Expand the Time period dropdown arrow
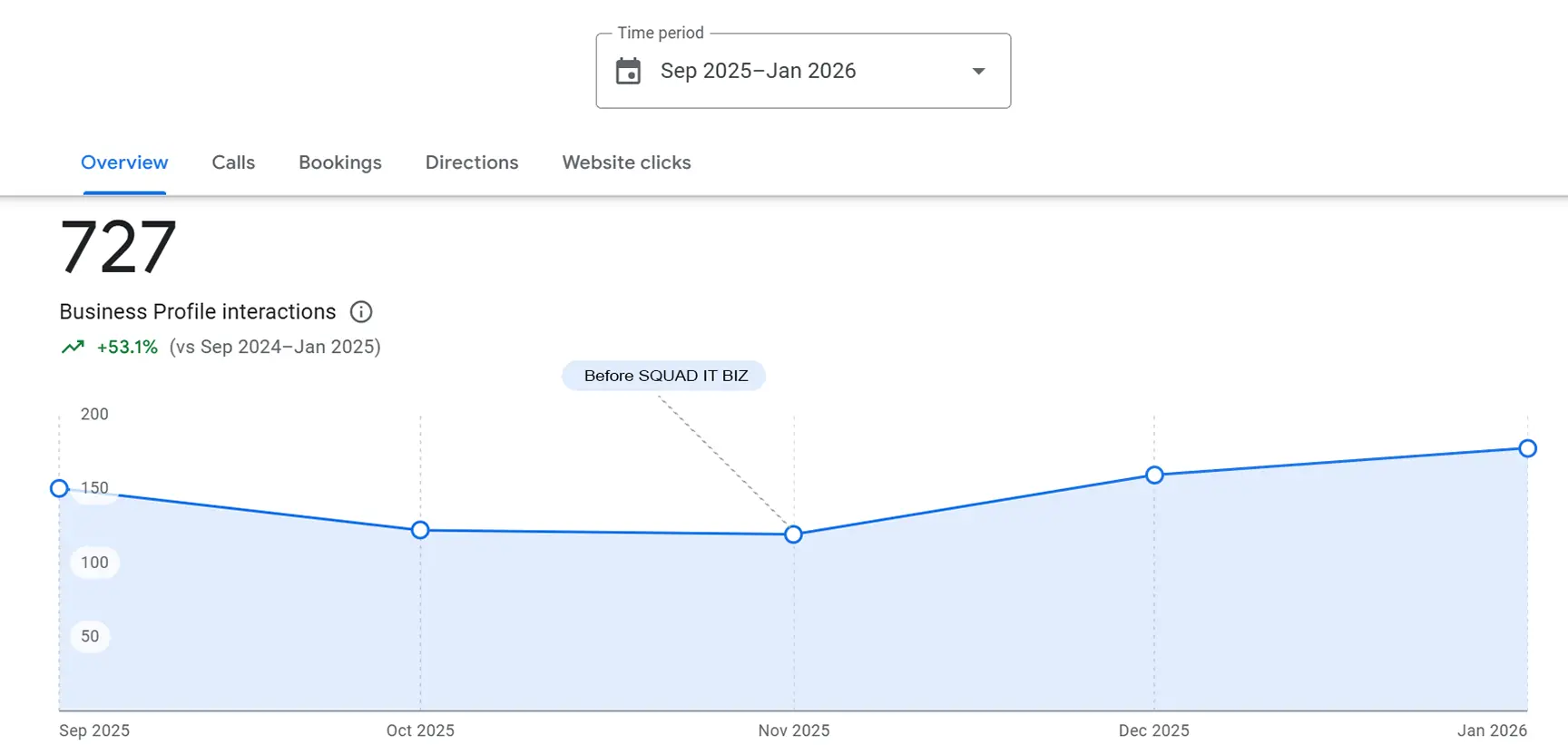Viewport: 1568px width, 745px height. [x=978, y=71]
